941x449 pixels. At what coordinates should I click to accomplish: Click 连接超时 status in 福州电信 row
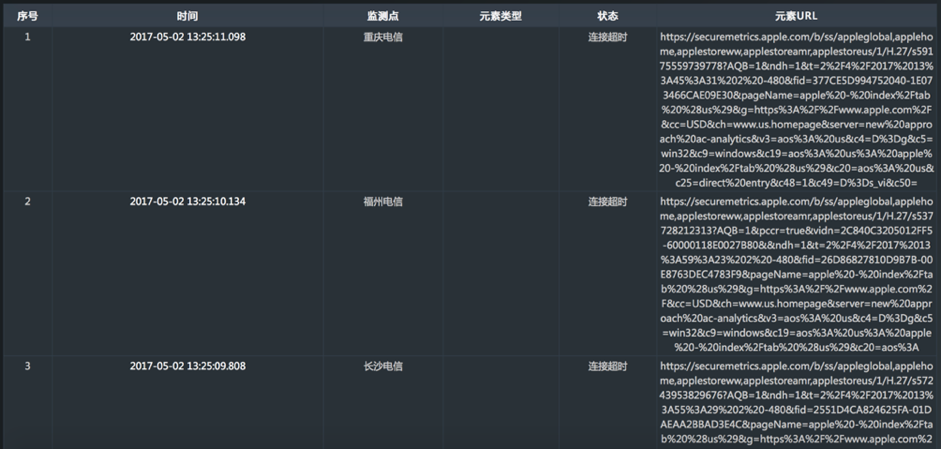[607, 201]
